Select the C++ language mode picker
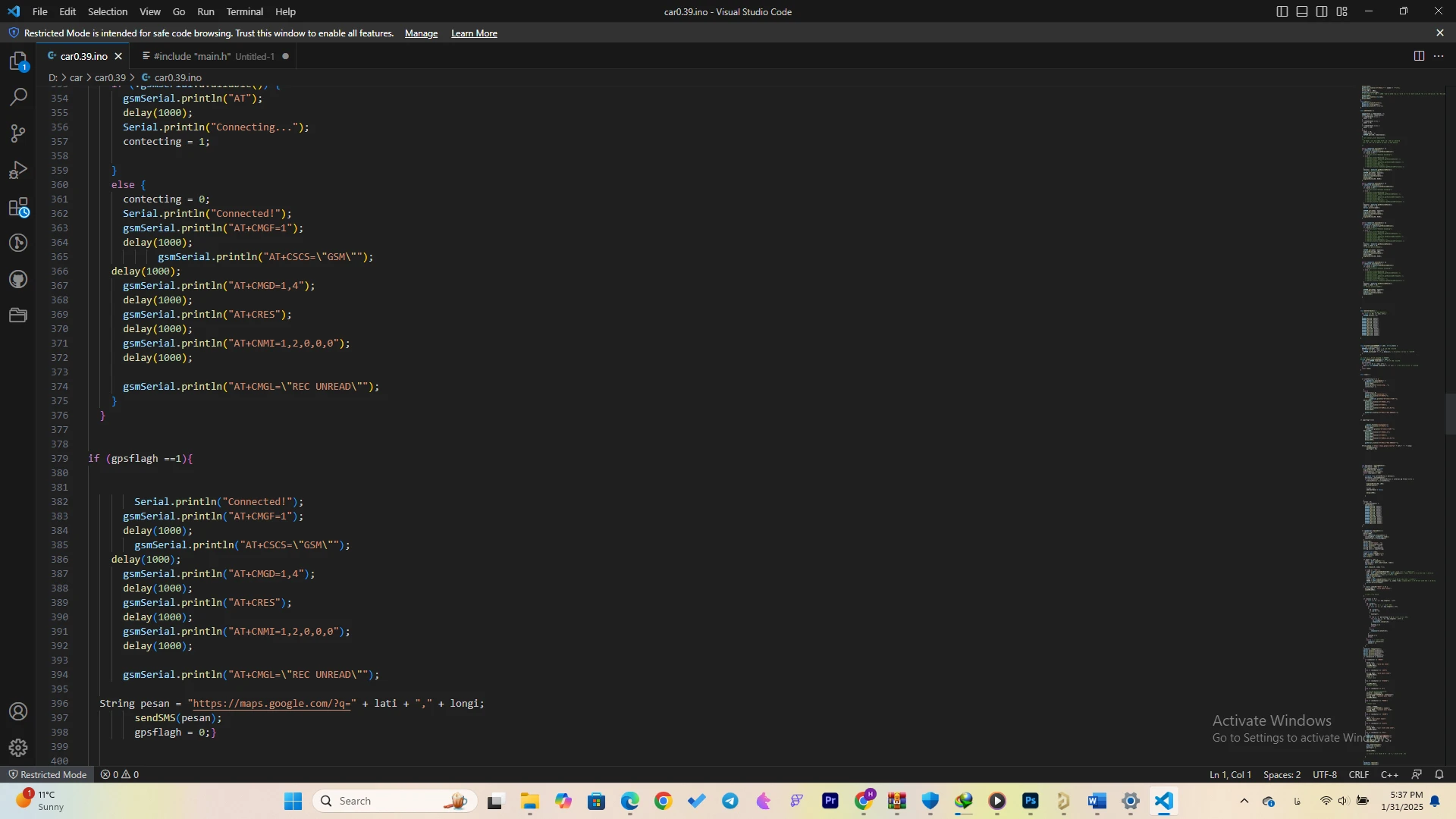 1389,774
